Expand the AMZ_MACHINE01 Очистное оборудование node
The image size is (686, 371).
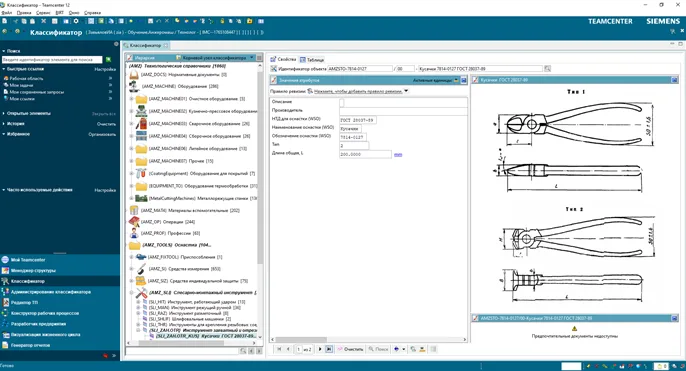coord(131,99)
